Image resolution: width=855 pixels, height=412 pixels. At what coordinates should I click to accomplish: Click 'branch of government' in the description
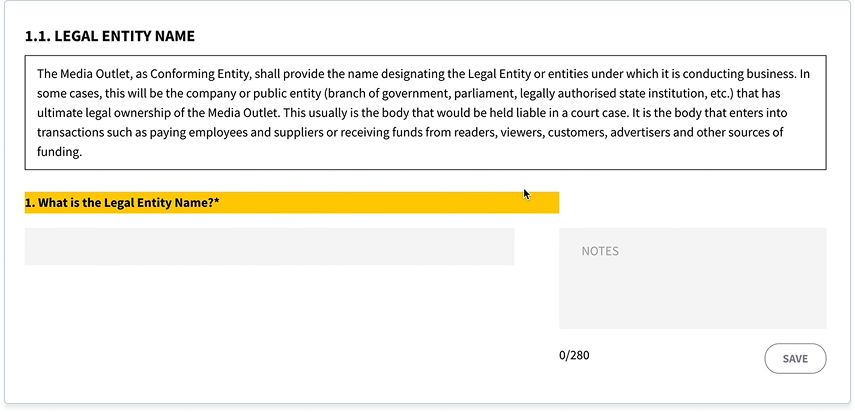(x=383, y=94)
